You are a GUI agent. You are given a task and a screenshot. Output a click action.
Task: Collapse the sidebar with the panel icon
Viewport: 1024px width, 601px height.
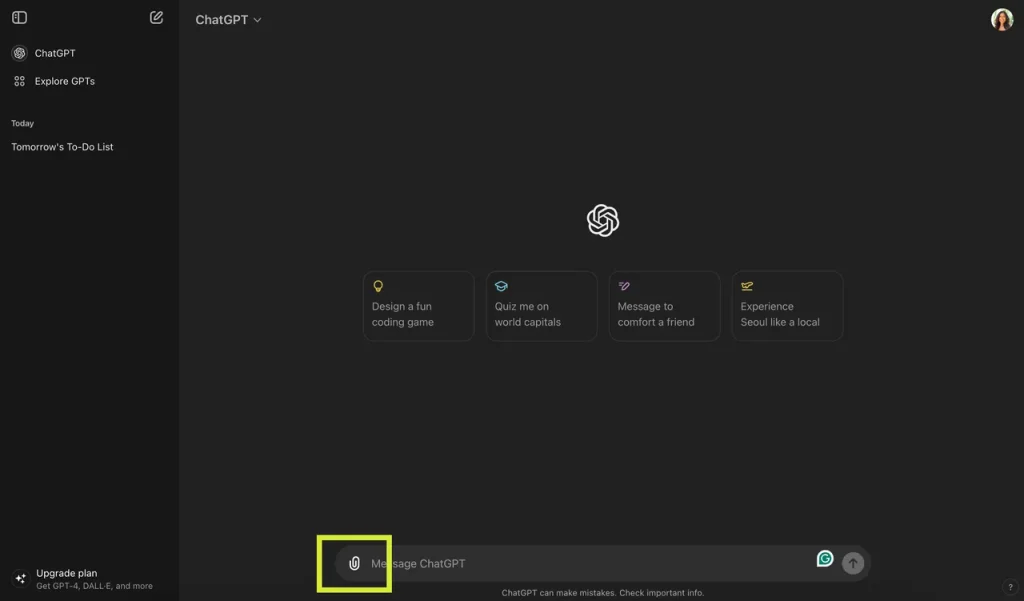point(20,18)
